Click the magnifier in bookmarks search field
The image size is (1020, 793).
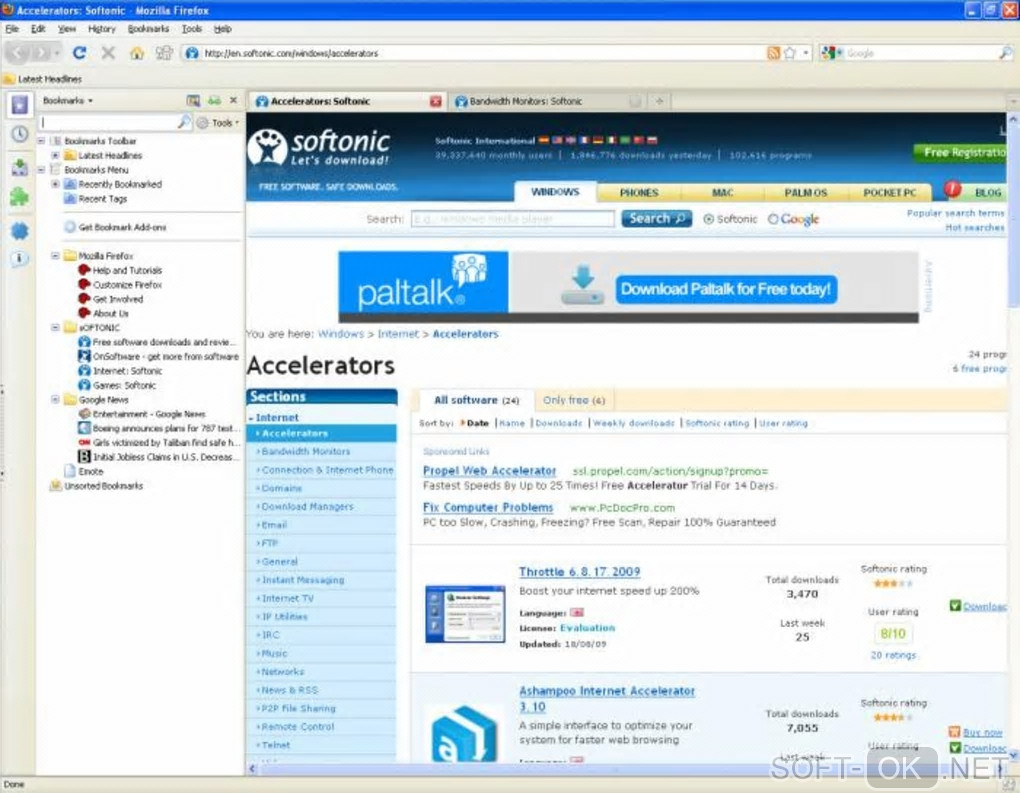[184, 122]
